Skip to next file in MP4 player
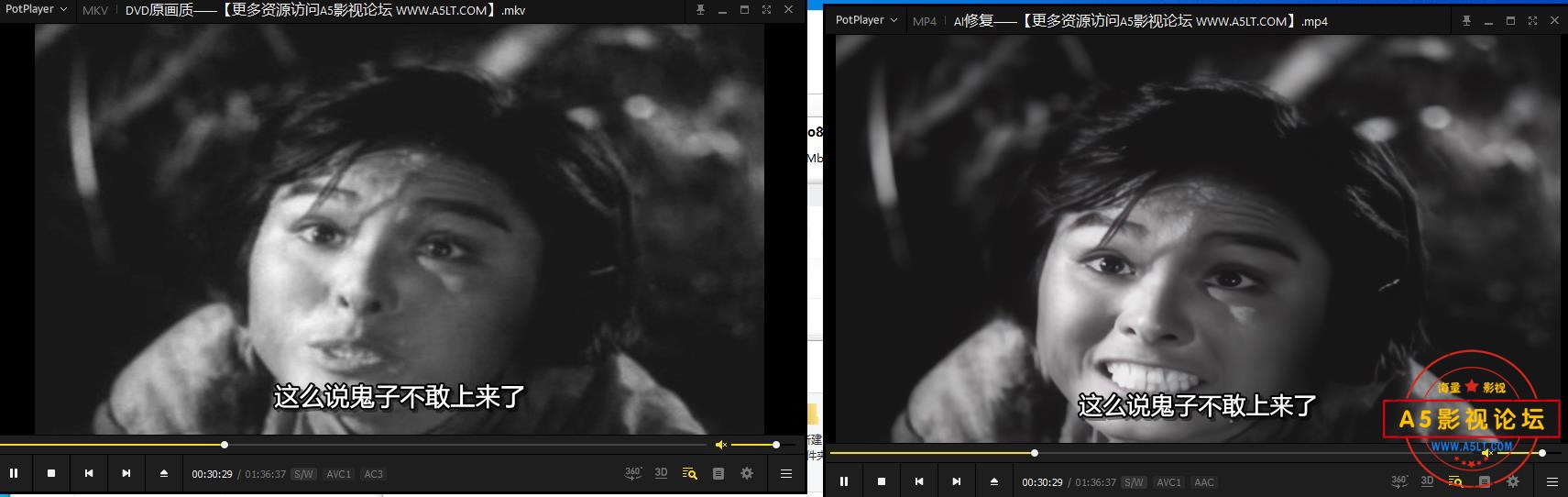This screenshot has height=497, width=1568. (x=957, y=481)
